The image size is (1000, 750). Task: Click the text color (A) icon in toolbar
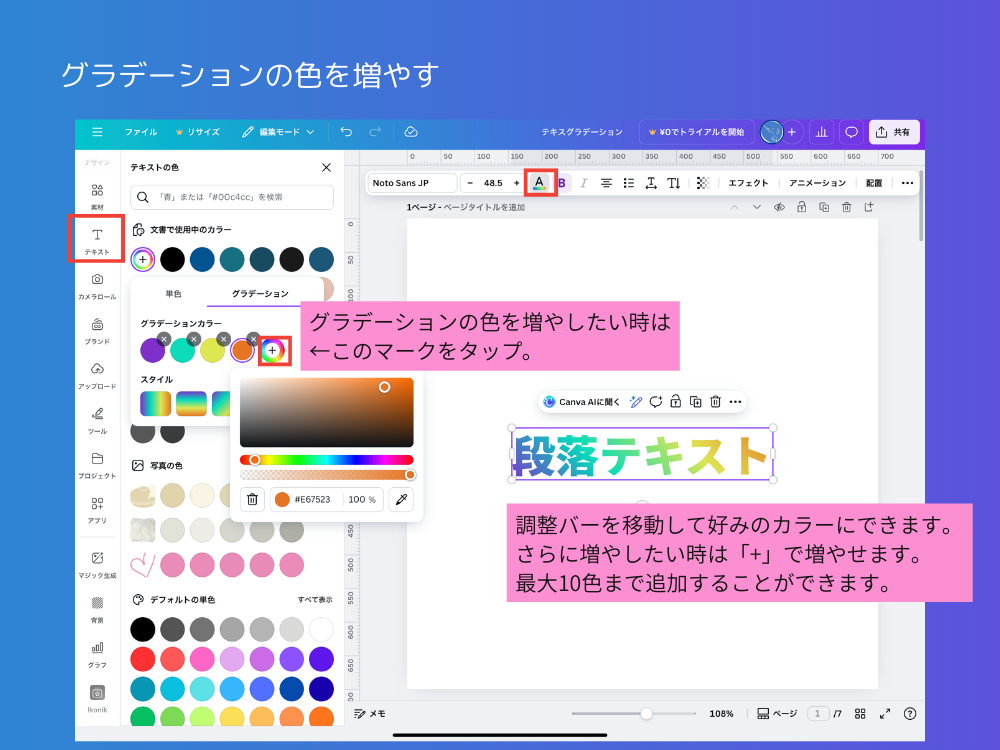[x=540, y=183]
